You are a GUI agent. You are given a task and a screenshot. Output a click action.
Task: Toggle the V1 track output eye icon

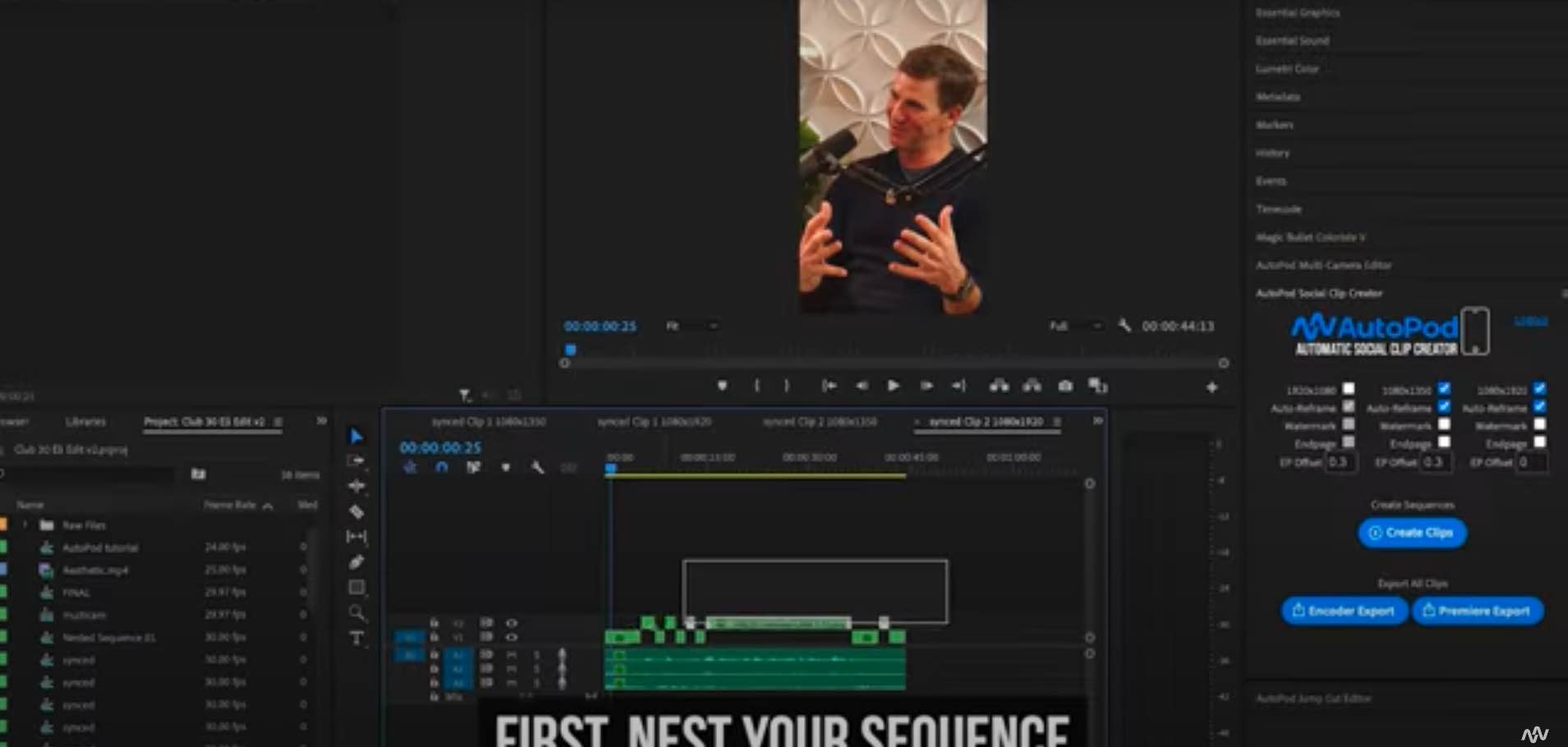pyautogui.click(x=512, y=637)
